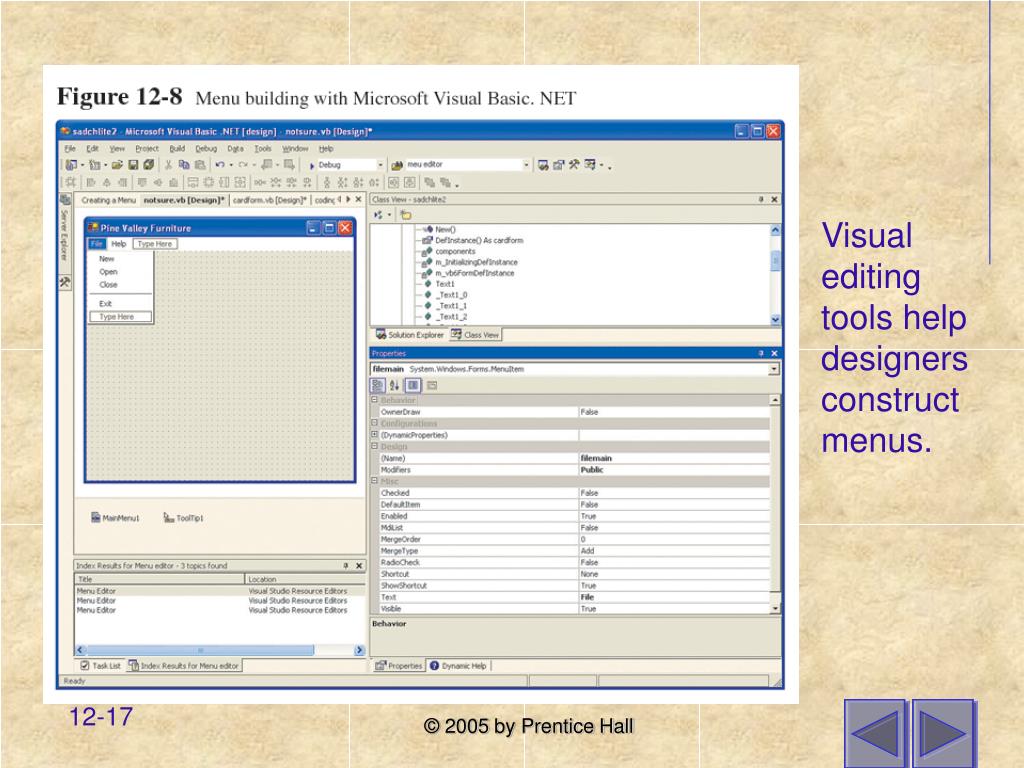Select the MainMenu1 component icon
The width and height of the screenshot is (1024, 768).
(x=96, y=518)
